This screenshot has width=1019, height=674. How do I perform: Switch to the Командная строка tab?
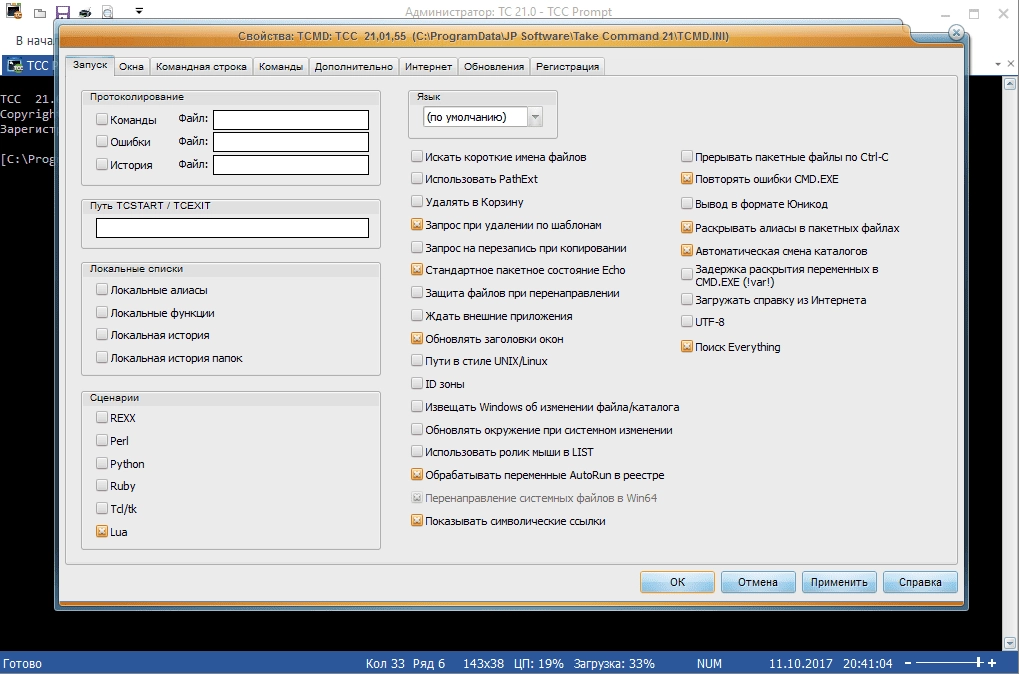point(201,66)
